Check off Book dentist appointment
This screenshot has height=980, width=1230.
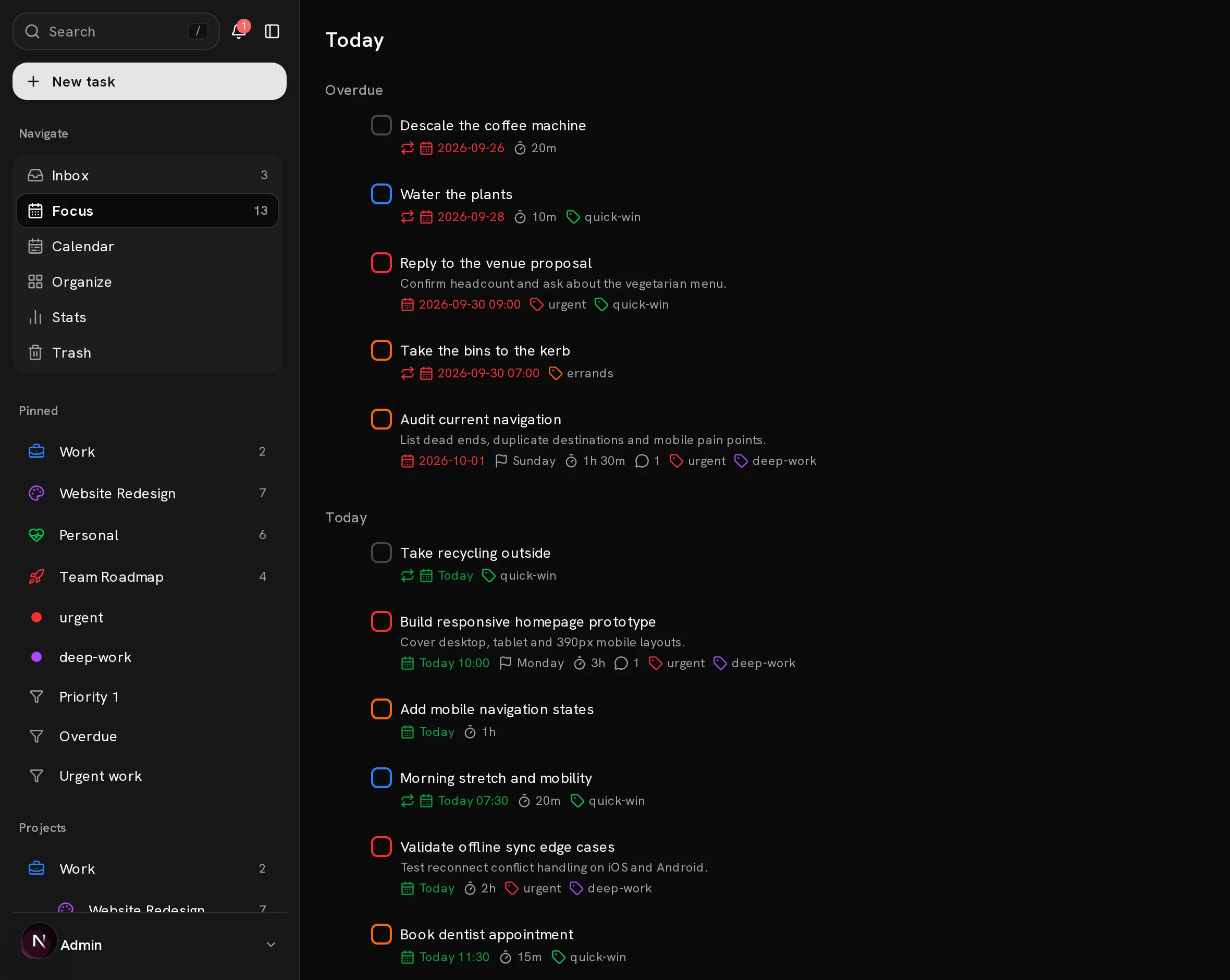click(x=381, y=934)
